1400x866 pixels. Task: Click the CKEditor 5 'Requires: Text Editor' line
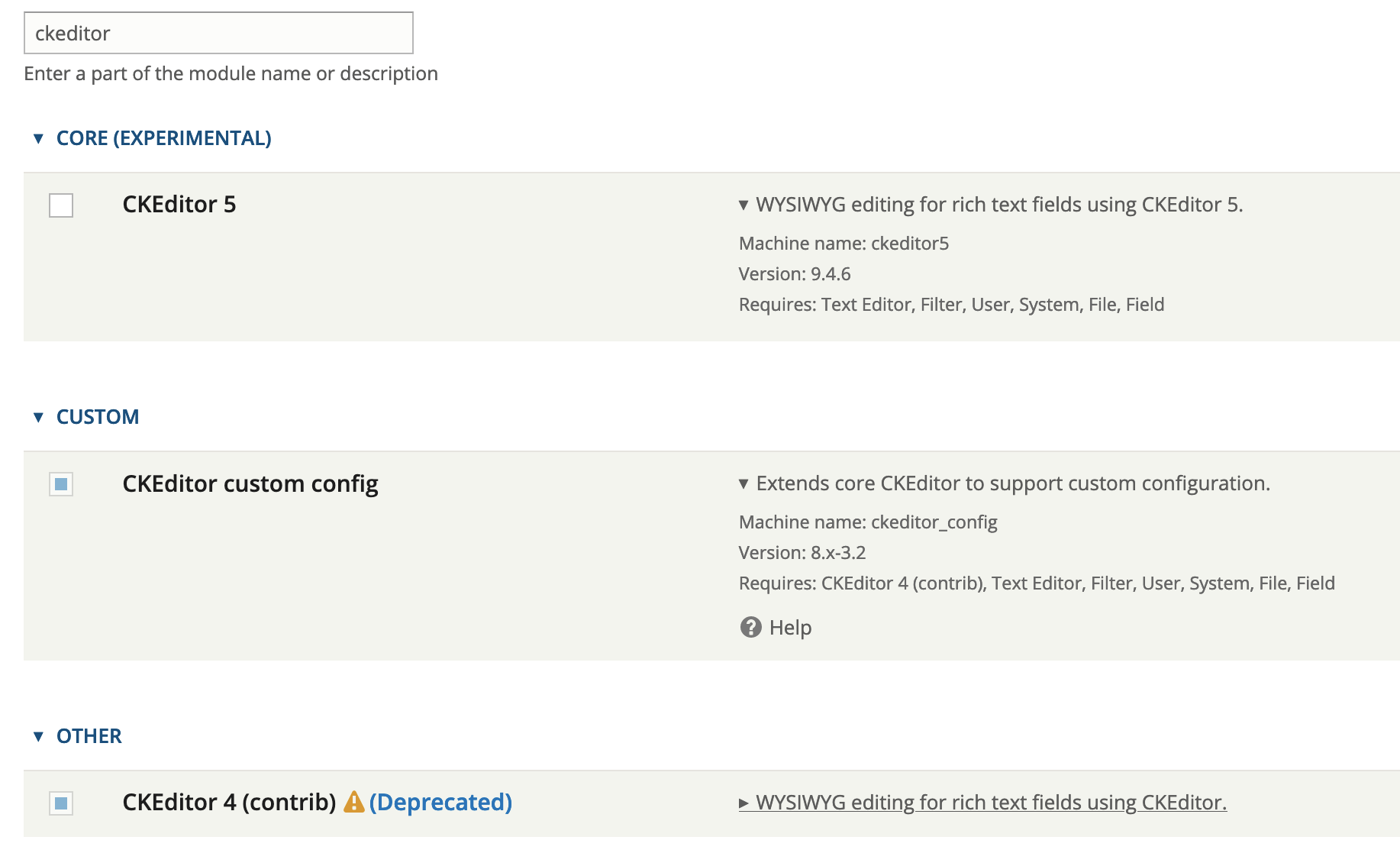pyautogui.click(x=951, y=305)
